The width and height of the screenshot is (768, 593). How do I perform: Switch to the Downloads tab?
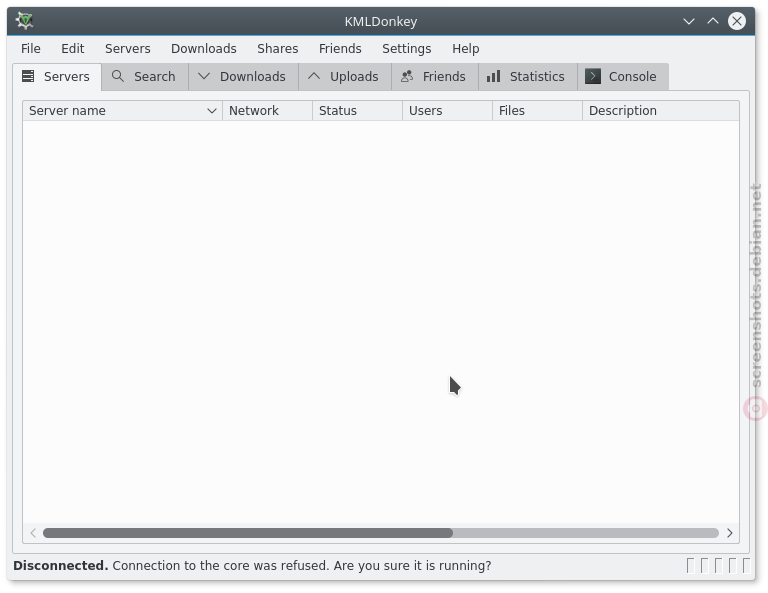[x=243, y=77]
